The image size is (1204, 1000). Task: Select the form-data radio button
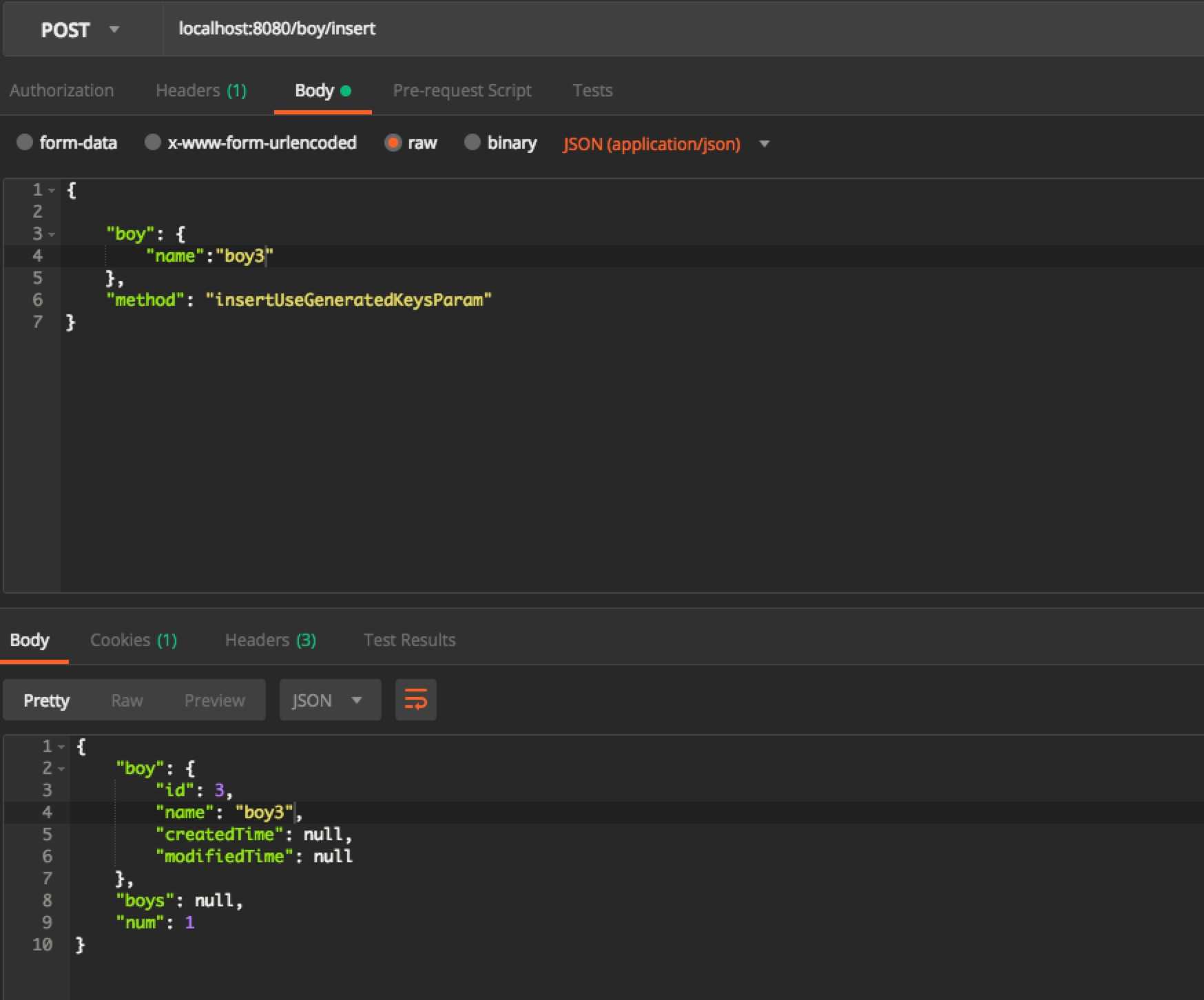pyautogui.click(x=25, y=143)
